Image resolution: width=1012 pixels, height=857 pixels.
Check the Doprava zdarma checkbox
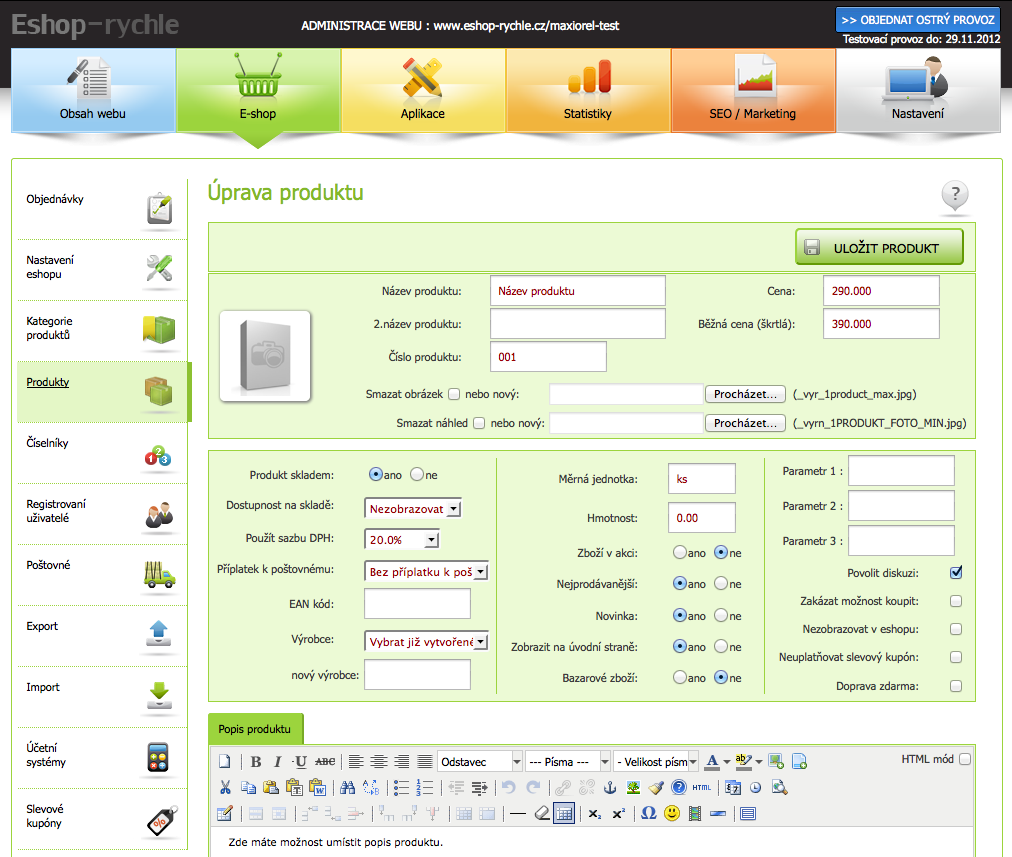point(956,686)
